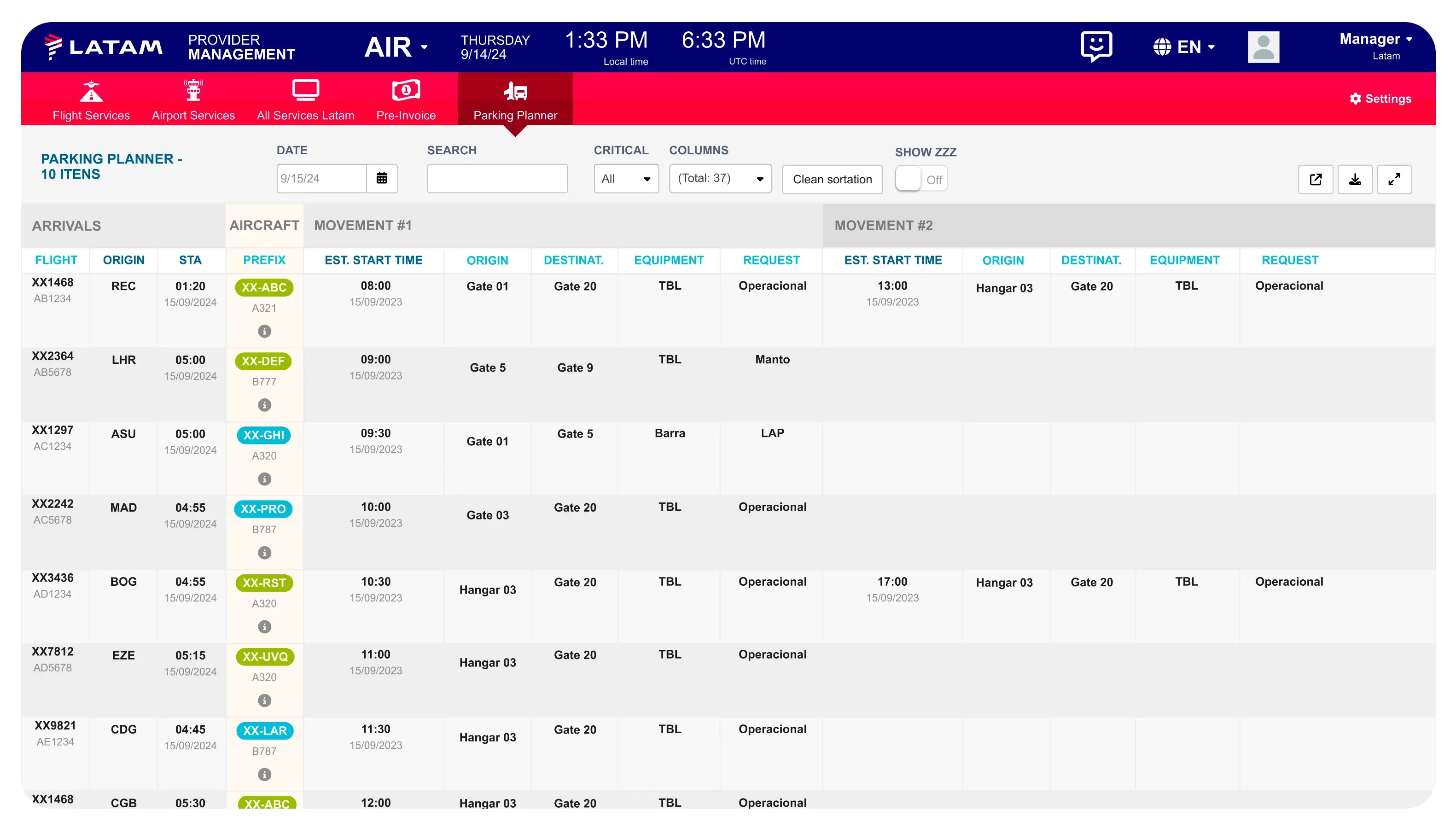
Task: Show info for aircraft XX-UVQ A320
Action: pyautogui.click(x=264, y=700)
